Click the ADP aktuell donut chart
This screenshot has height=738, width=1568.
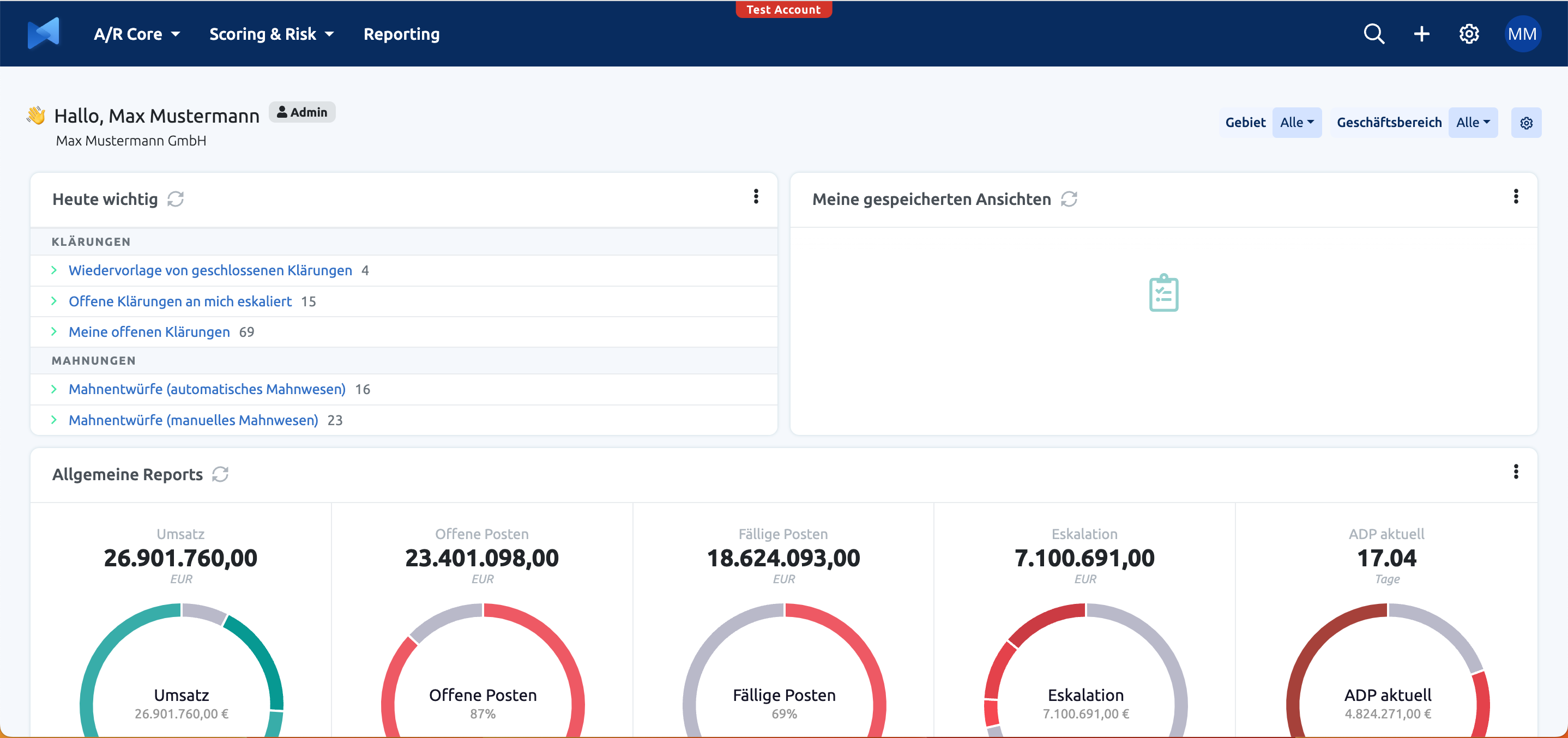coord(1387,670)
